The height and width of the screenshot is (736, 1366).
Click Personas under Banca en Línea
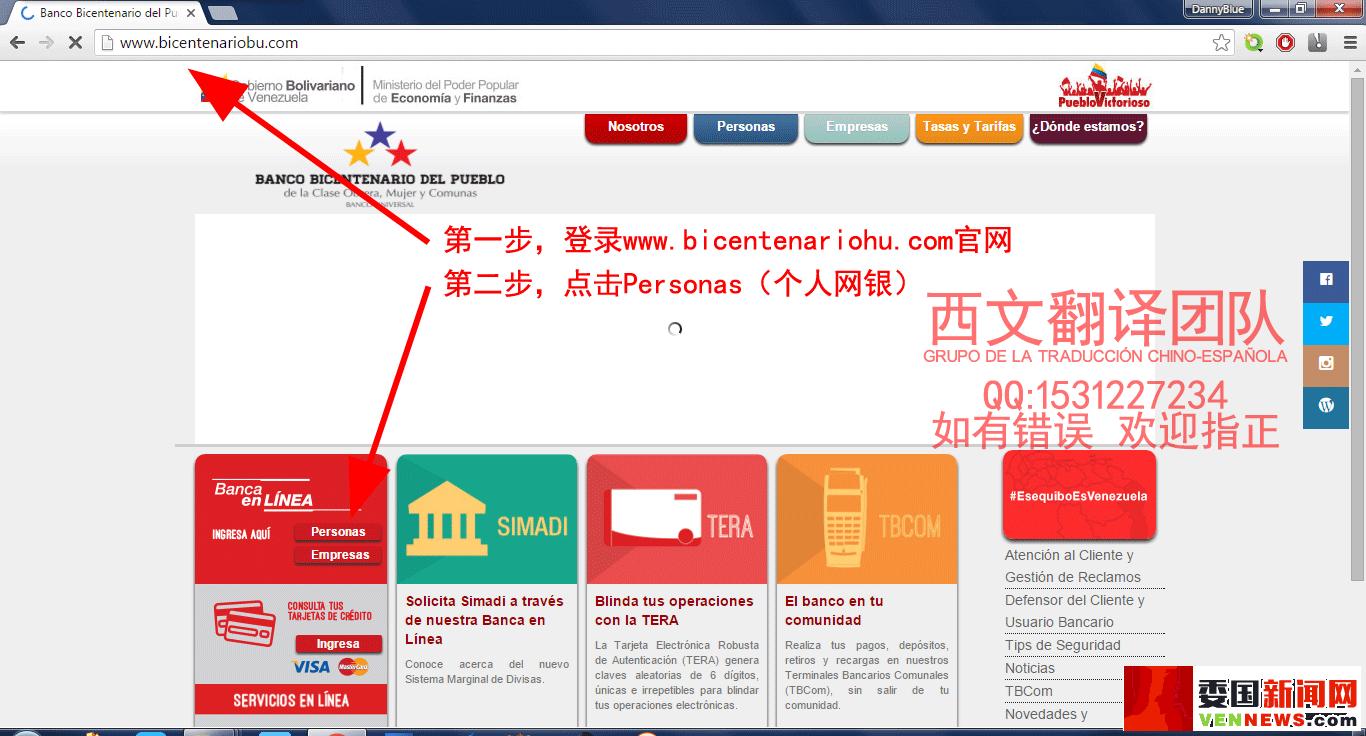pos(338,532)
